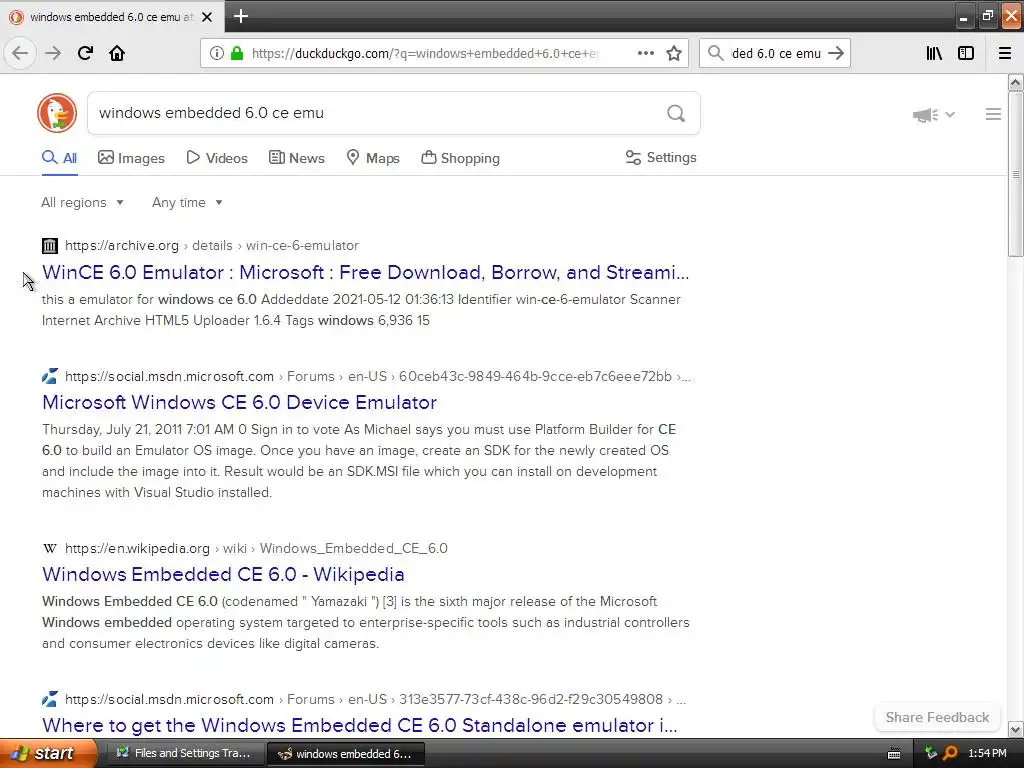The width and height of the screenshot is (1024, 768).
Task: Open the Firefox hamburger menu
Action: pos(1005,53)
